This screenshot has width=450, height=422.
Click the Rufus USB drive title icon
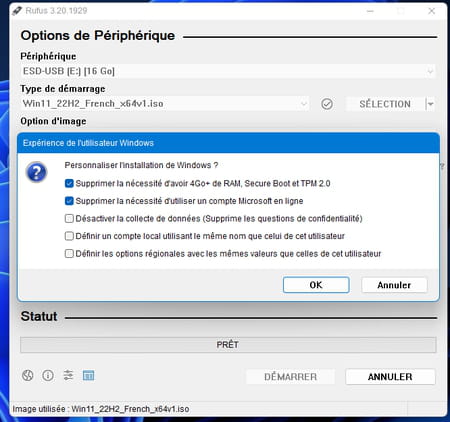click(x=17, y=11)
